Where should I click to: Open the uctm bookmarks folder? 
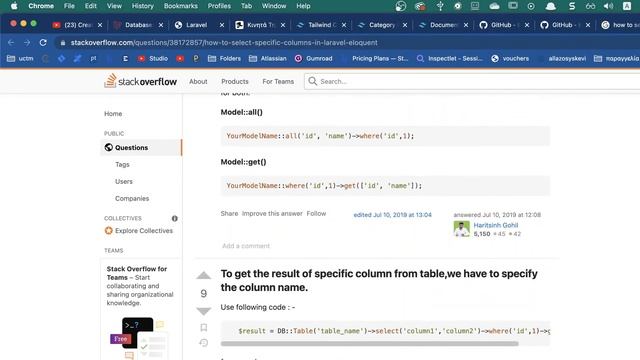(x=20, y=58)
